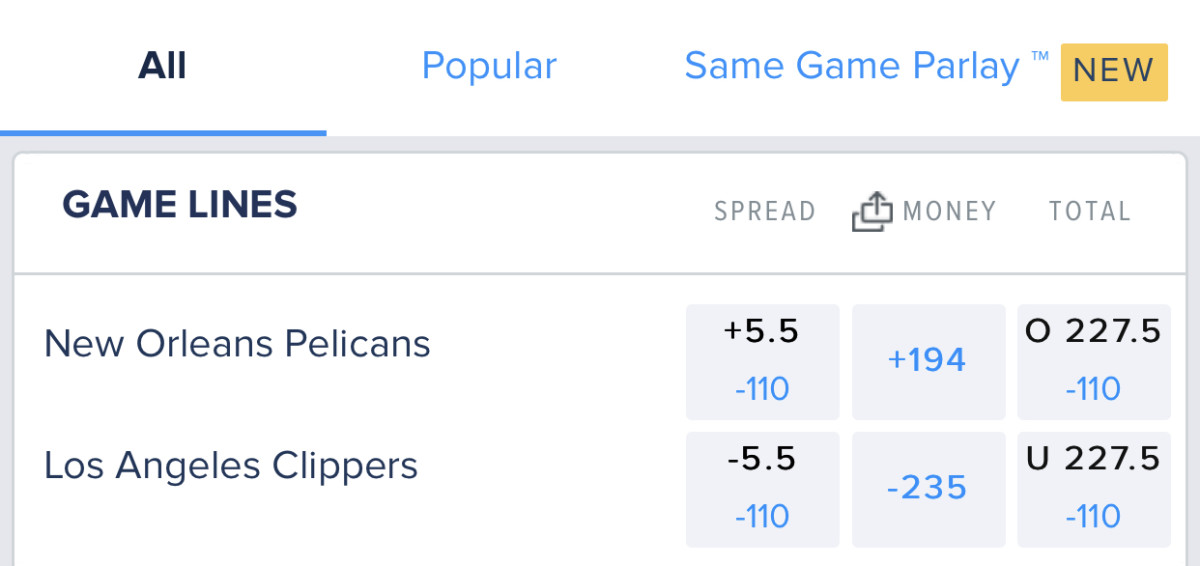Switch to the All tab
The height and width of the screenshot is (566, 1200).
click(x=163, y=66)
